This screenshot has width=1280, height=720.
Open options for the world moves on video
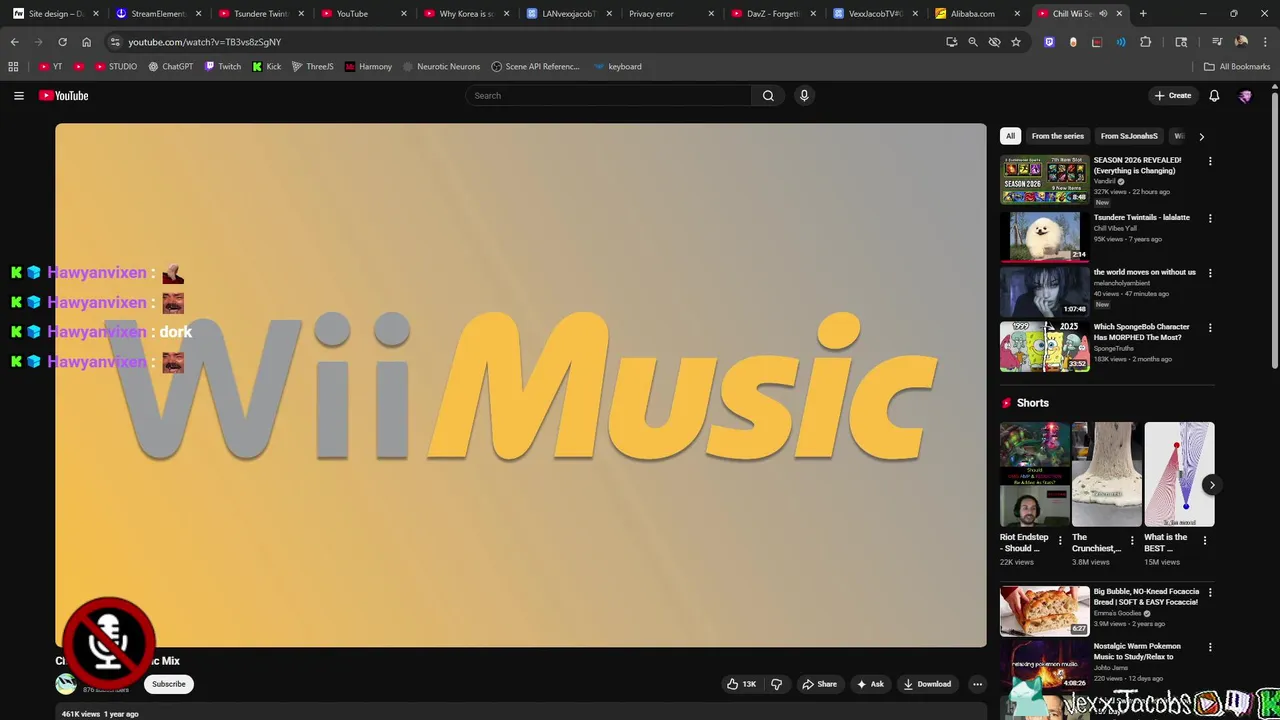click(1210, 272)
